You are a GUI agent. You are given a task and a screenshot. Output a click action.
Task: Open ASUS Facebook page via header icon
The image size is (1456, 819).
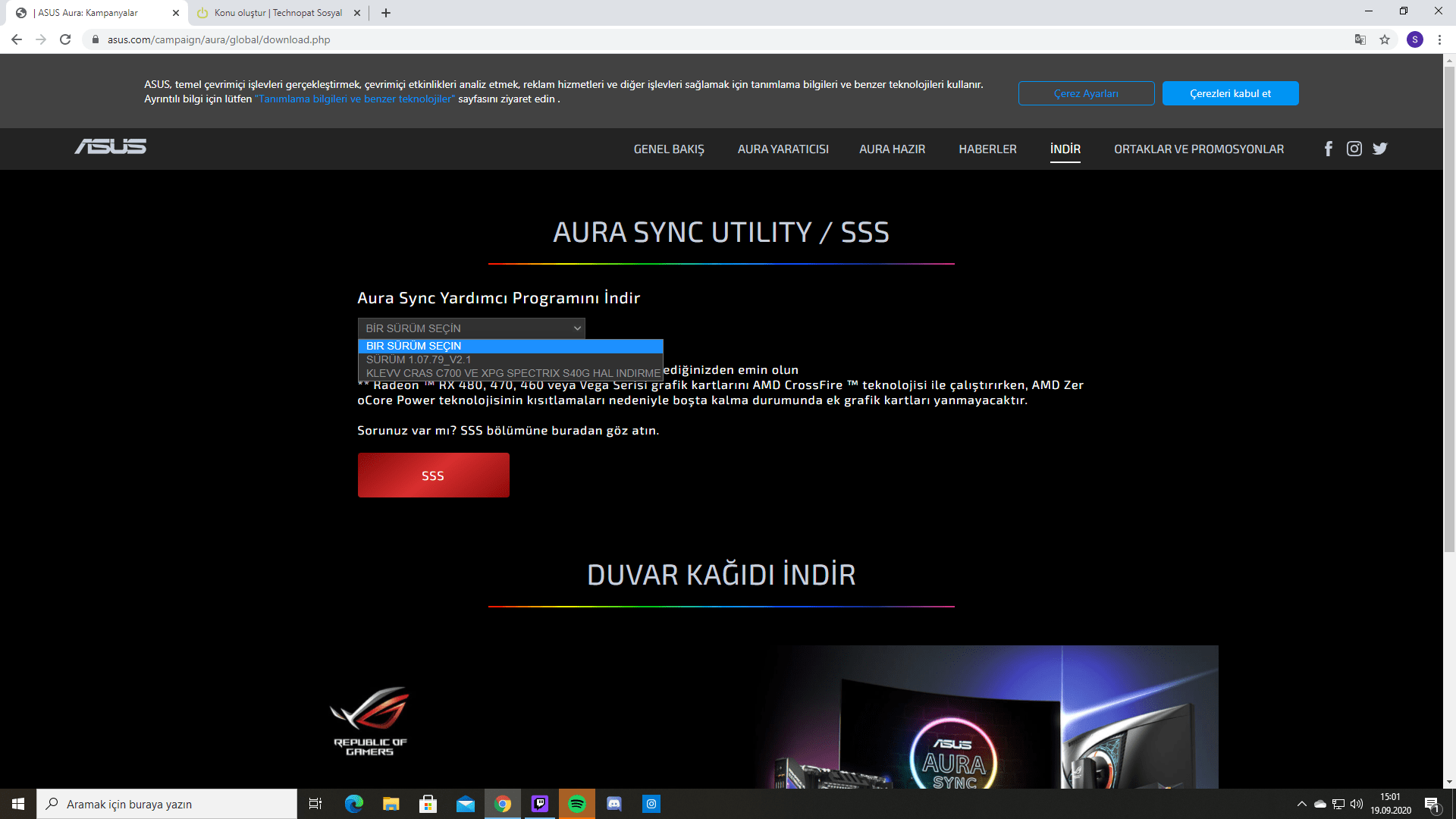tap(1328, 149)
